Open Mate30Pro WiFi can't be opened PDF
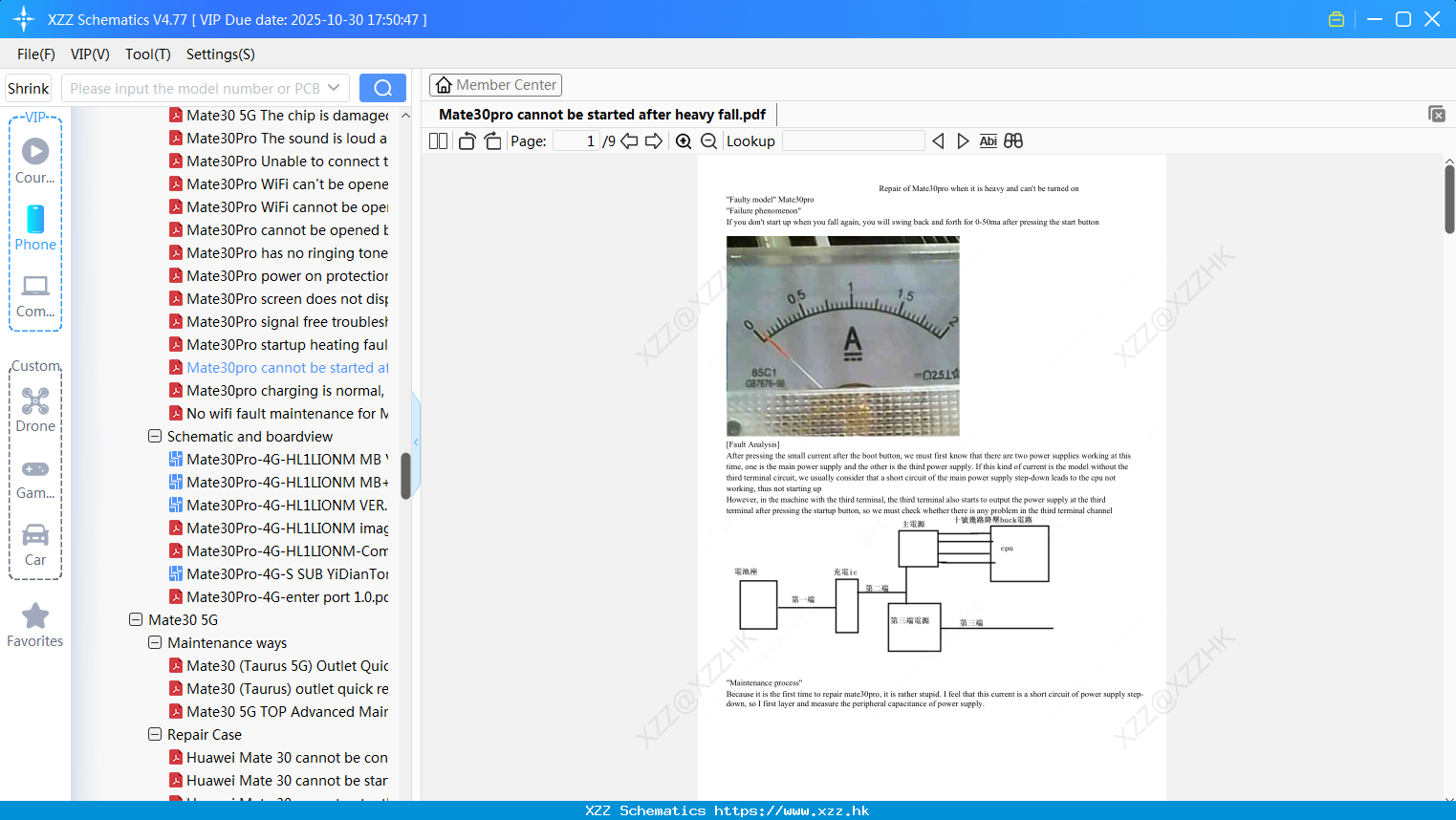 pyautogui.click(x=278, y=183)
